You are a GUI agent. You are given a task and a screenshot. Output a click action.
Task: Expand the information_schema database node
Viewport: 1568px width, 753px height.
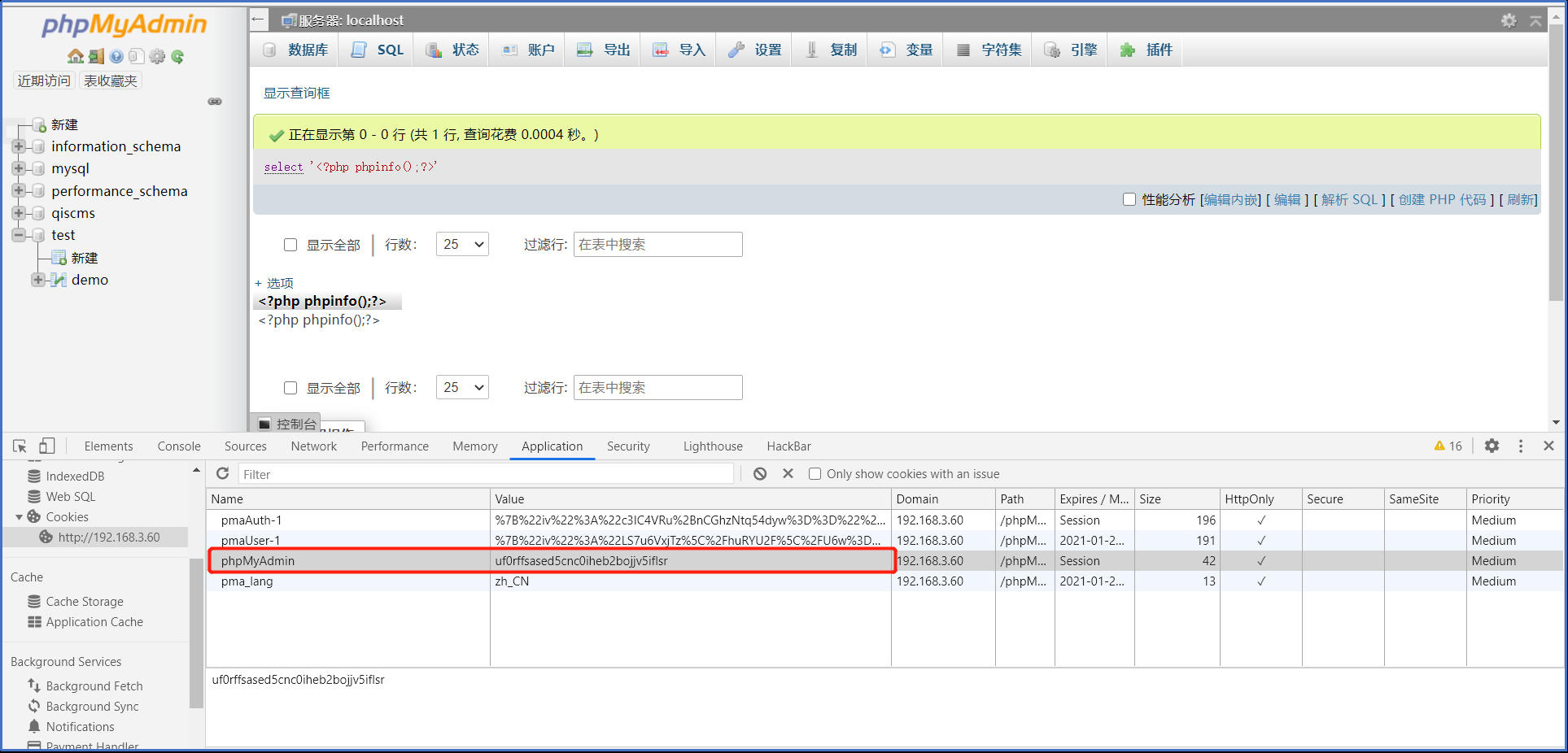tap(19, 146)
